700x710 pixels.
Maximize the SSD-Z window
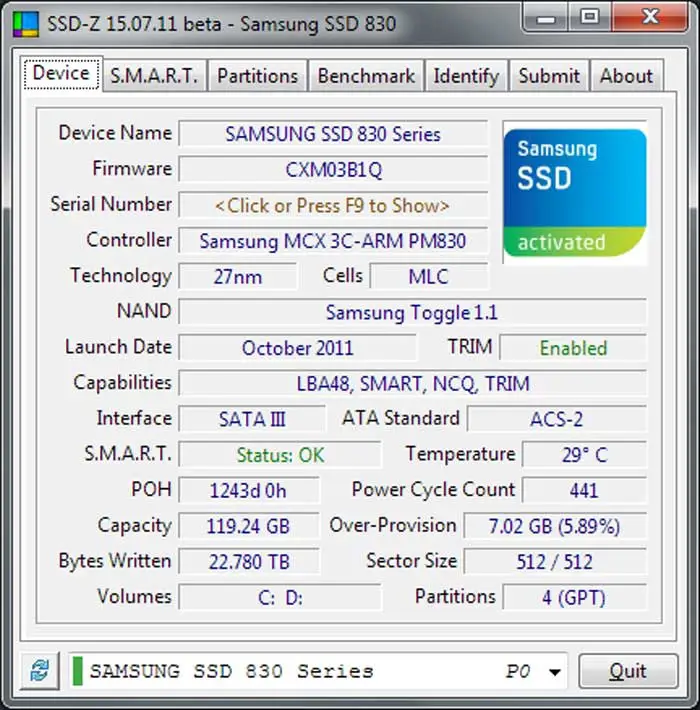coord(590,17)
